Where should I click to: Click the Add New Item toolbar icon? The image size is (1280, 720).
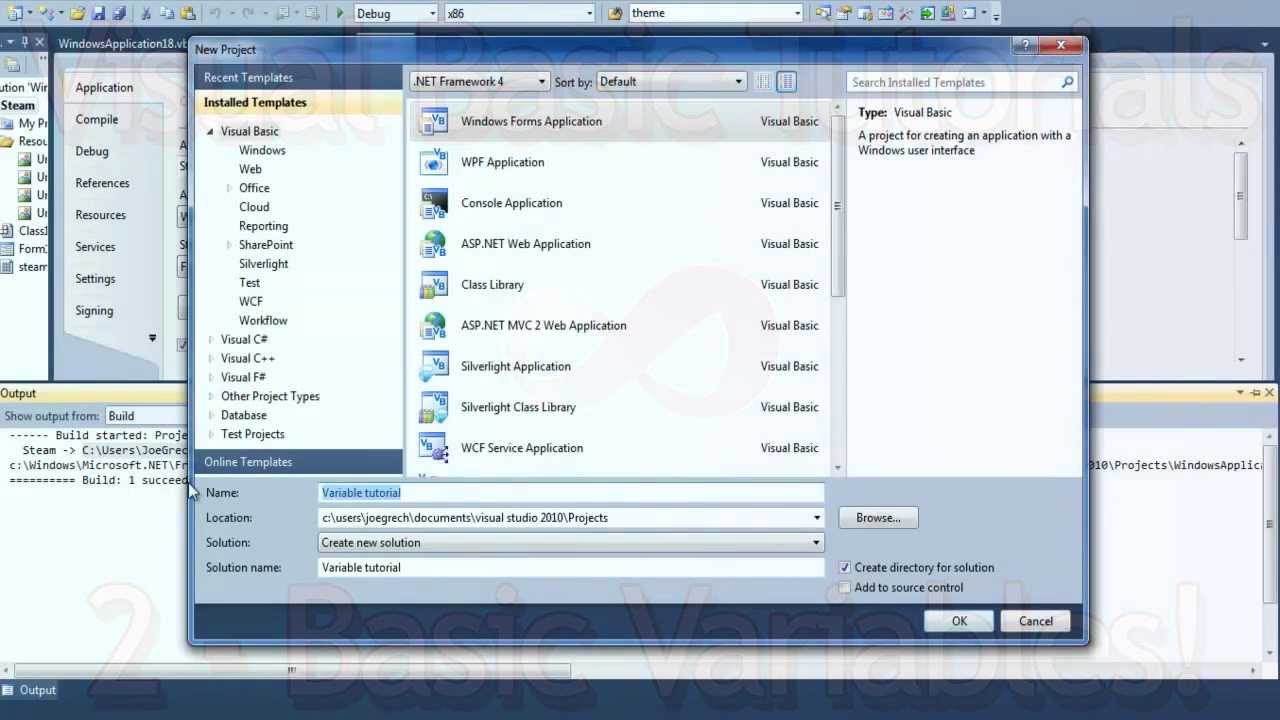[47, 13]
